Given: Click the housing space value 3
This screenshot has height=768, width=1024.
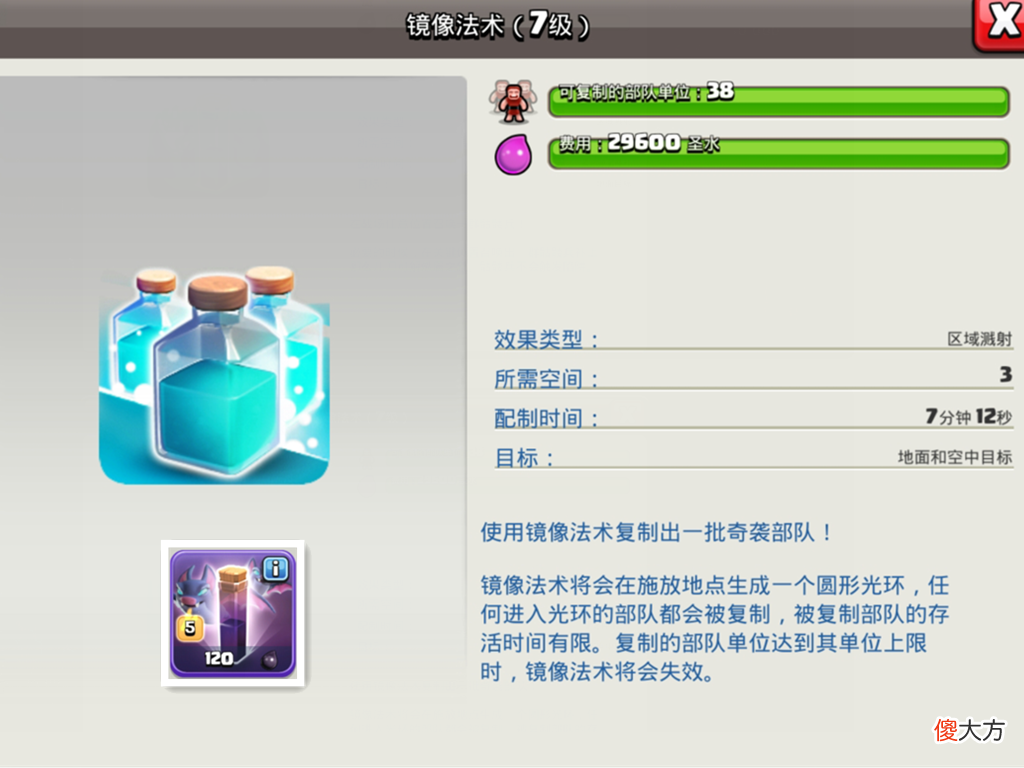Looking at the screenshot, I should [x=1006, y=374].
